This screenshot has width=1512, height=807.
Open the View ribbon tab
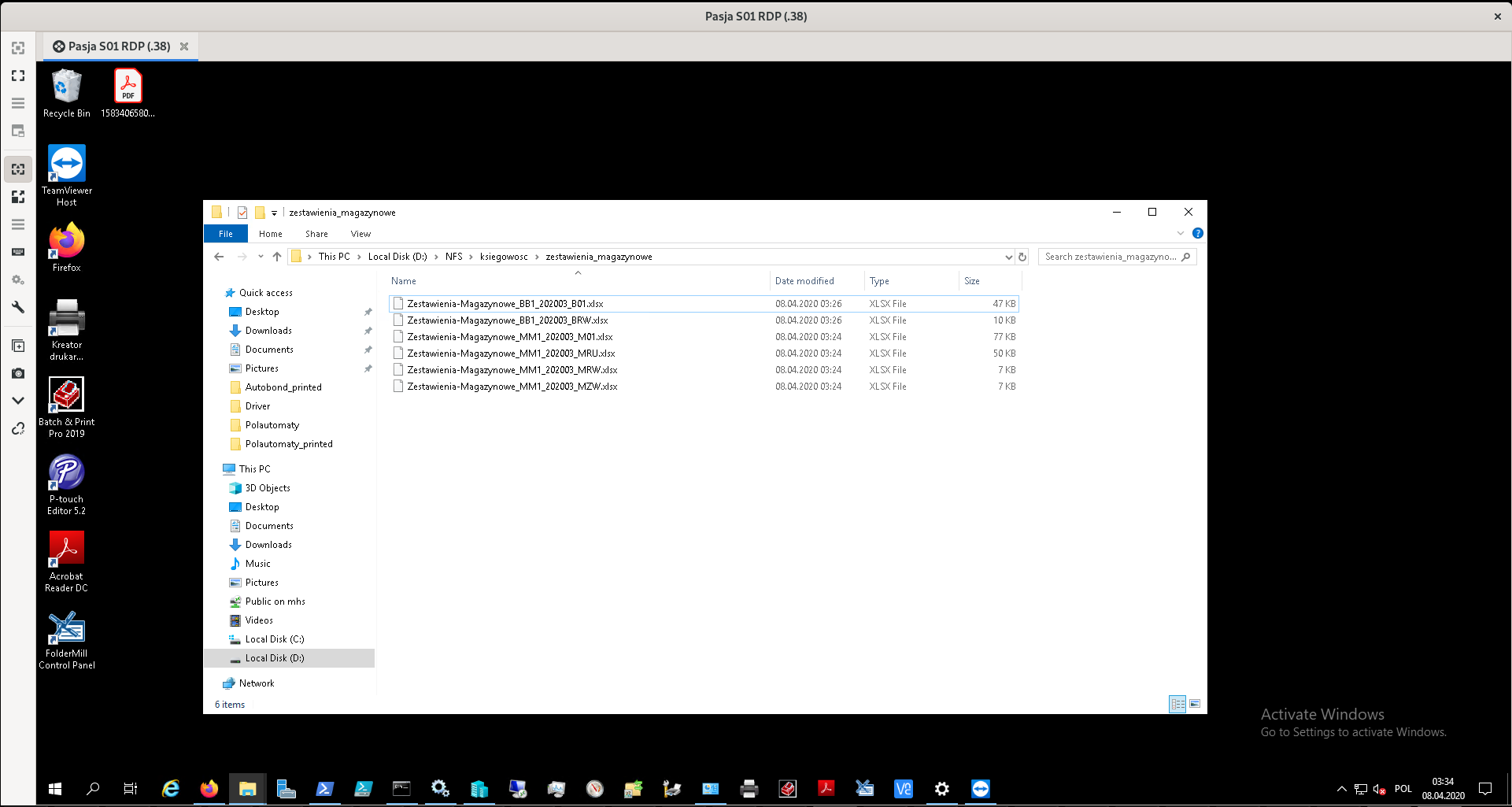pyautogui.click(x=360, y=234)
